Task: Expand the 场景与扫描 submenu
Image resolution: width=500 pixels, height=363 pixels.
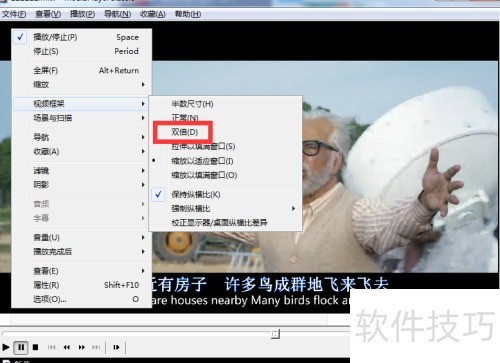Action: (x=82, y=118)
